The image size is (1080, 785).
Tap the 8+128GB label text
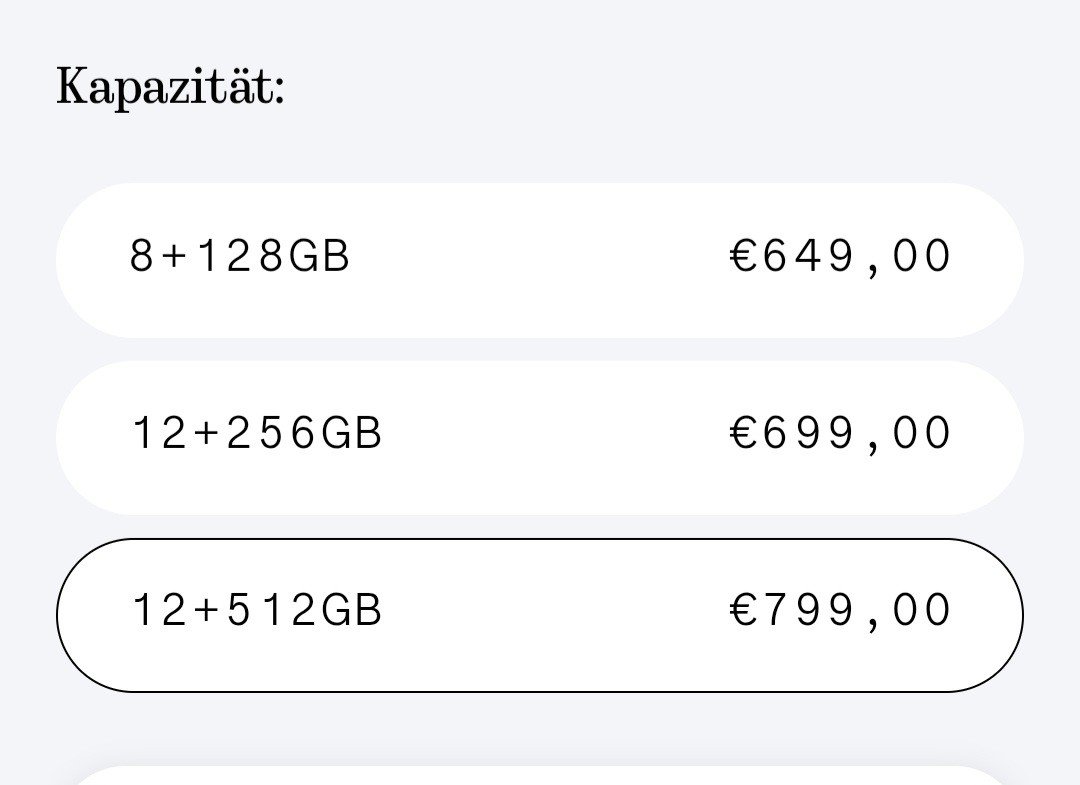(240, 257)
